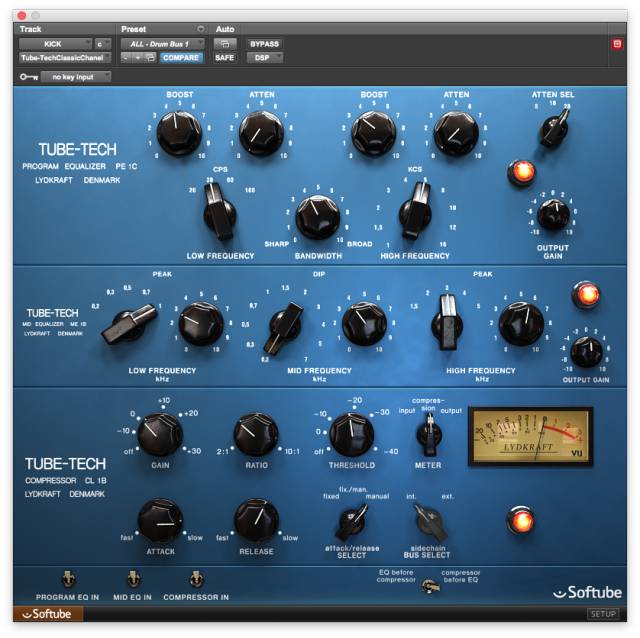
Task: Click the compressor THRESHOLD knob
Action: 351,434
